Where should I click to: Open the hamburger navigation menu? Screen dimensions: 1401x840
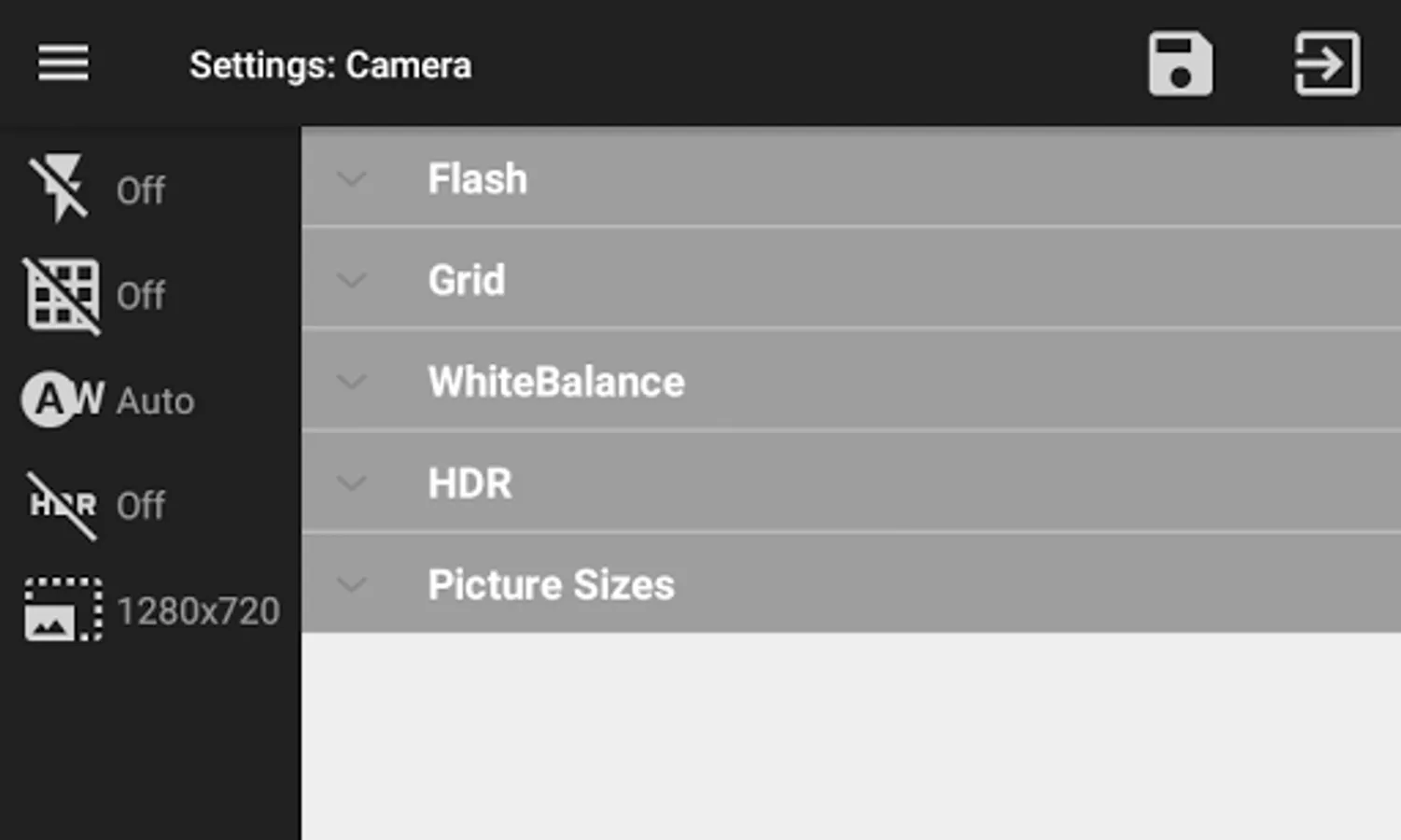63,63
